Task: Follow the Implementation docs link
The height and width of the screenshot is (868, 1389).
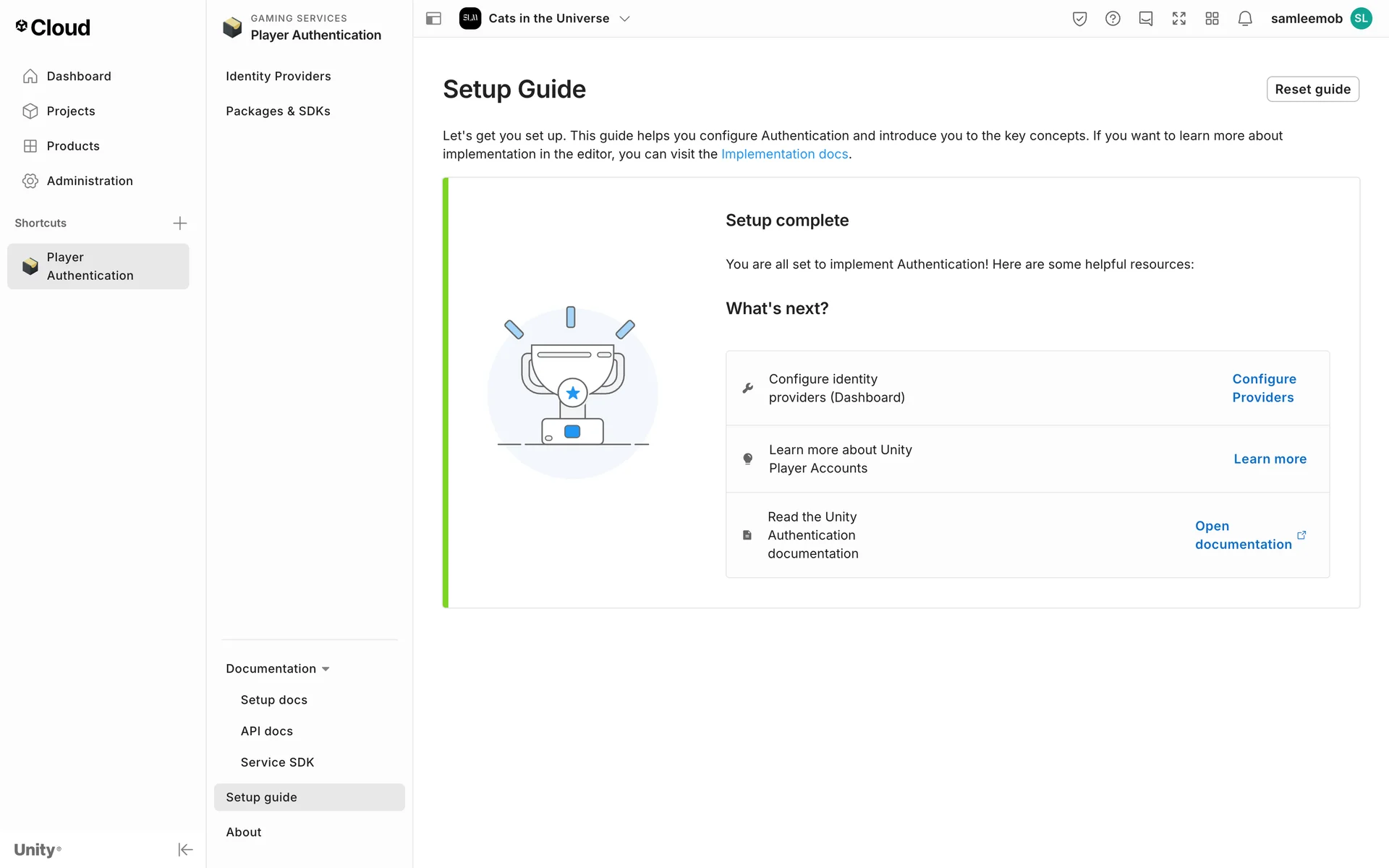Action: [x=784, y=154]
